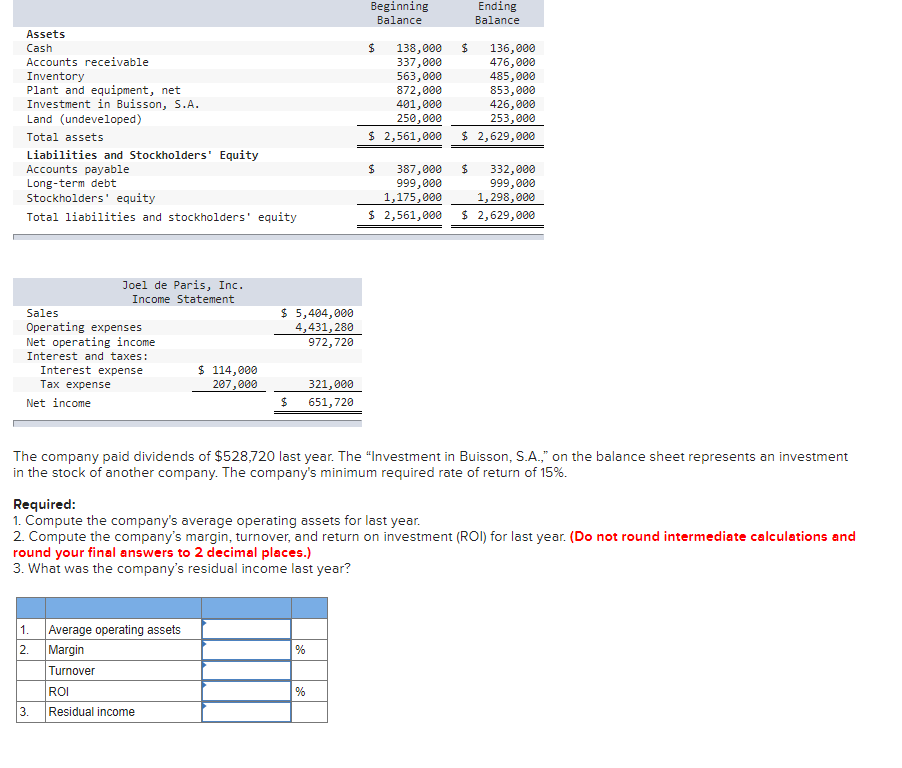
Task: Click the Sales amount $5,404,000
Action: point(317,313)
